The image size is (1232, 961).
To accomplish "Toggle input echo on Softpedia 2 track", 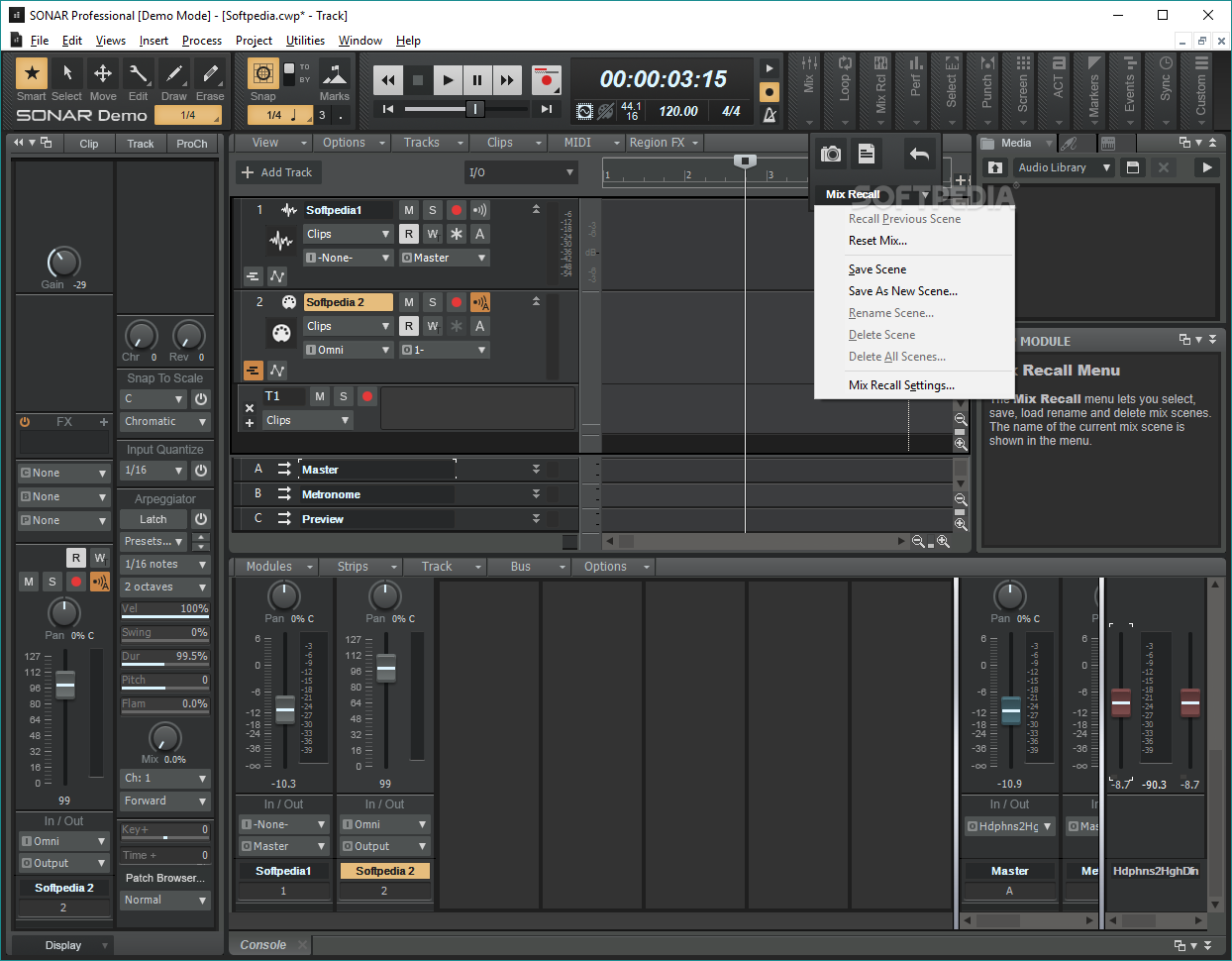I will [x=480, y=302].
